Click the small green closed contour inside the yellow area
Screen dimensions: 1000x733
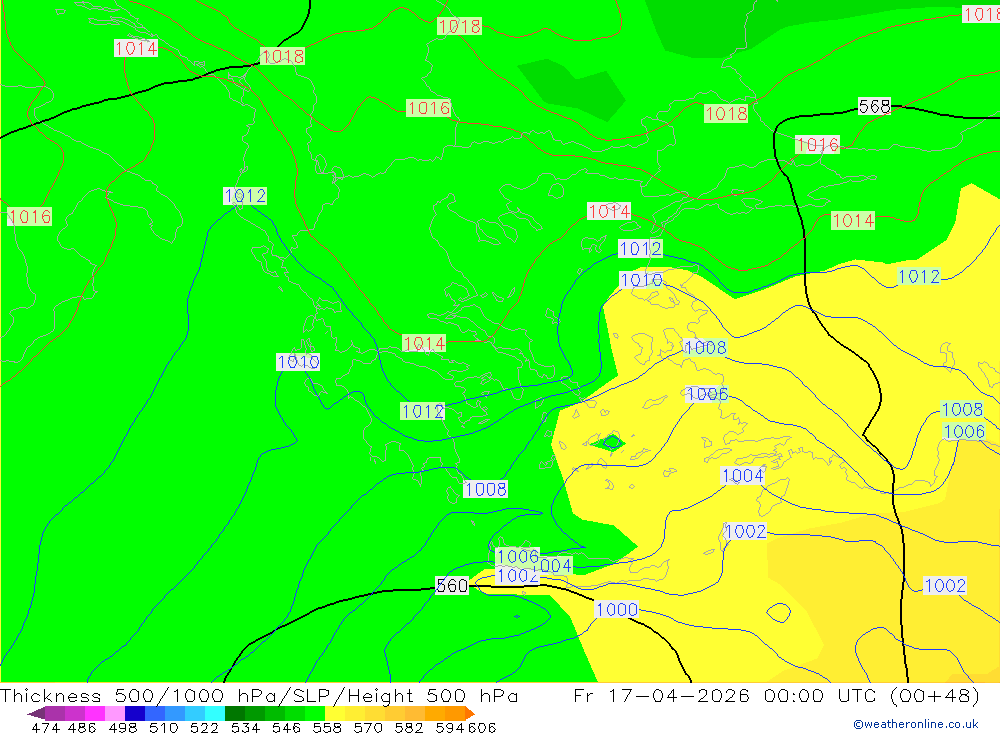coord(610,442)
